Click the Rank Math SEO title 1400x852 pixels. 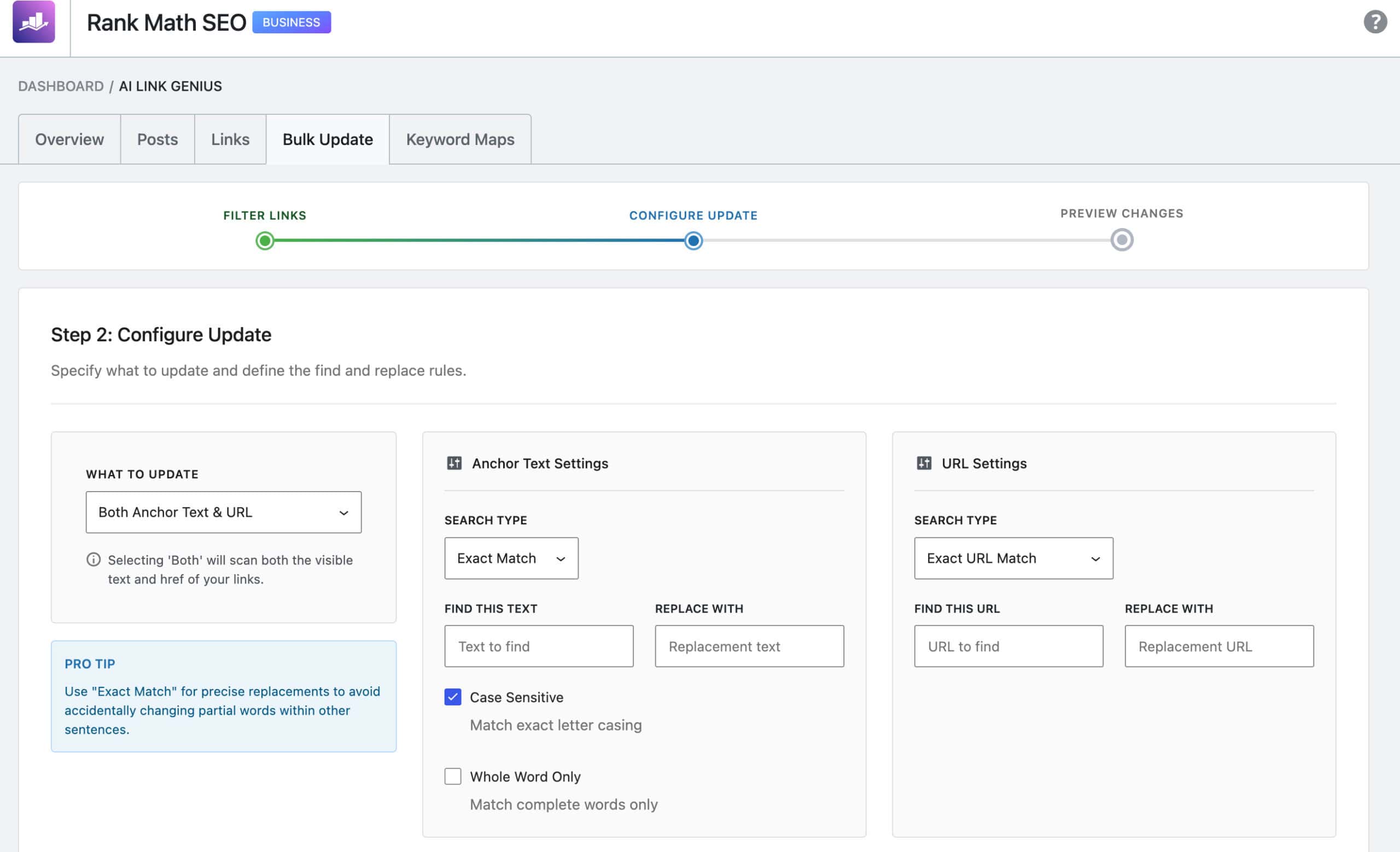pyautogui.click(x=166, y=23)
